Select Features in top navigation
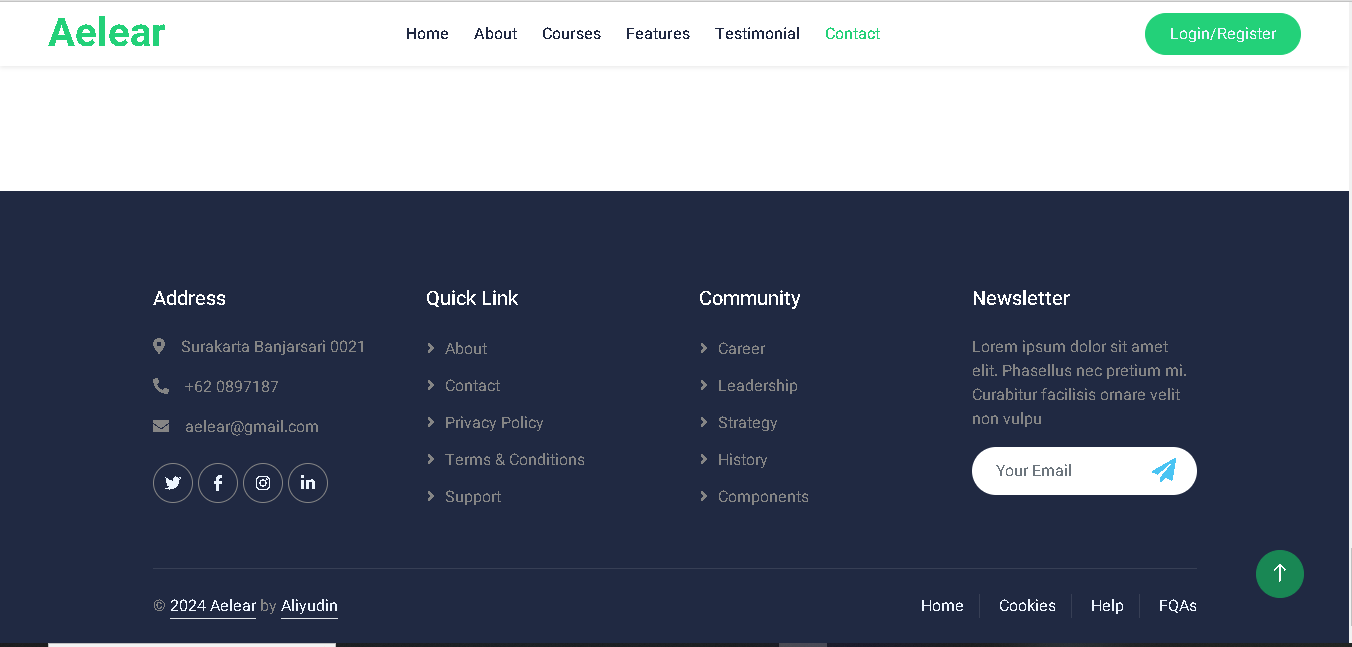This screenshot has width=1352, height=647. (658, 34)
